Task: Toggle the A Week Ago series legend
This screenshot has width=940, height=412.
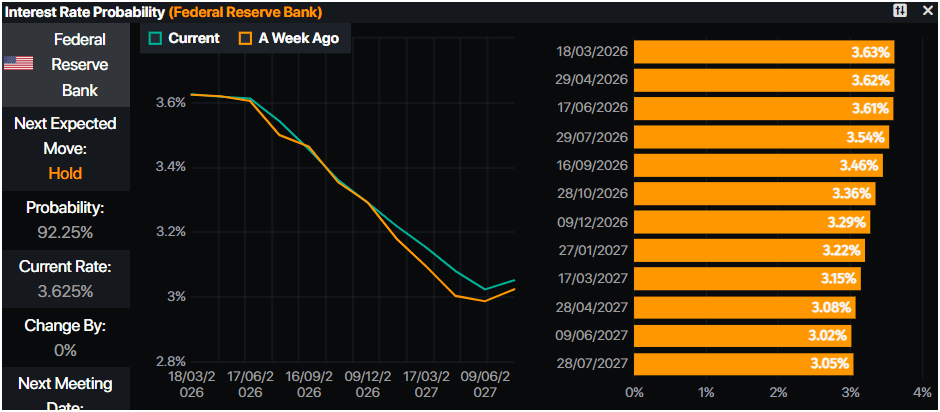Action: tap(289, 38)
